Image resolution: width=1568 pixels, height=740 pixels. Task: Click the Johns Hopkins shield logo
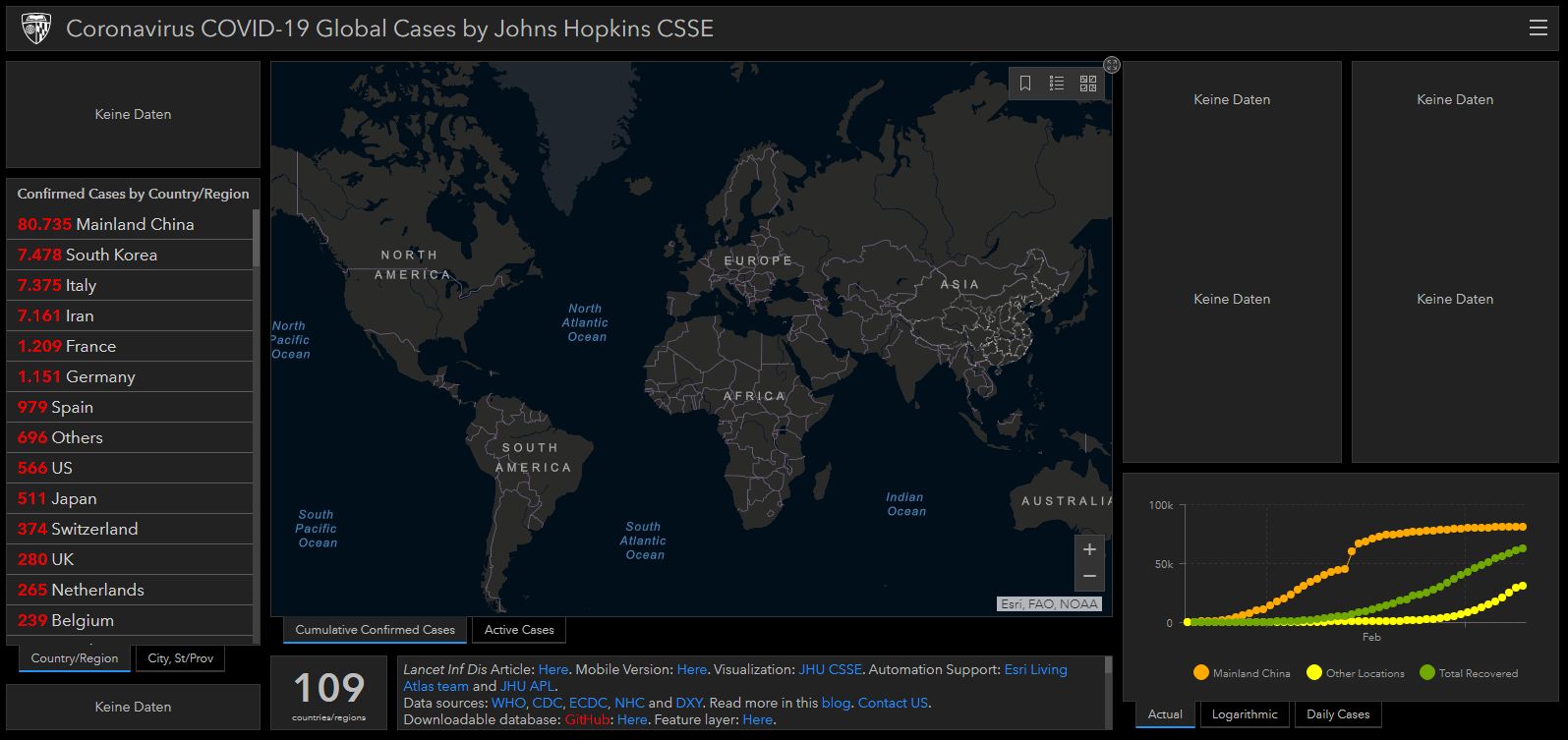point(36,28)
